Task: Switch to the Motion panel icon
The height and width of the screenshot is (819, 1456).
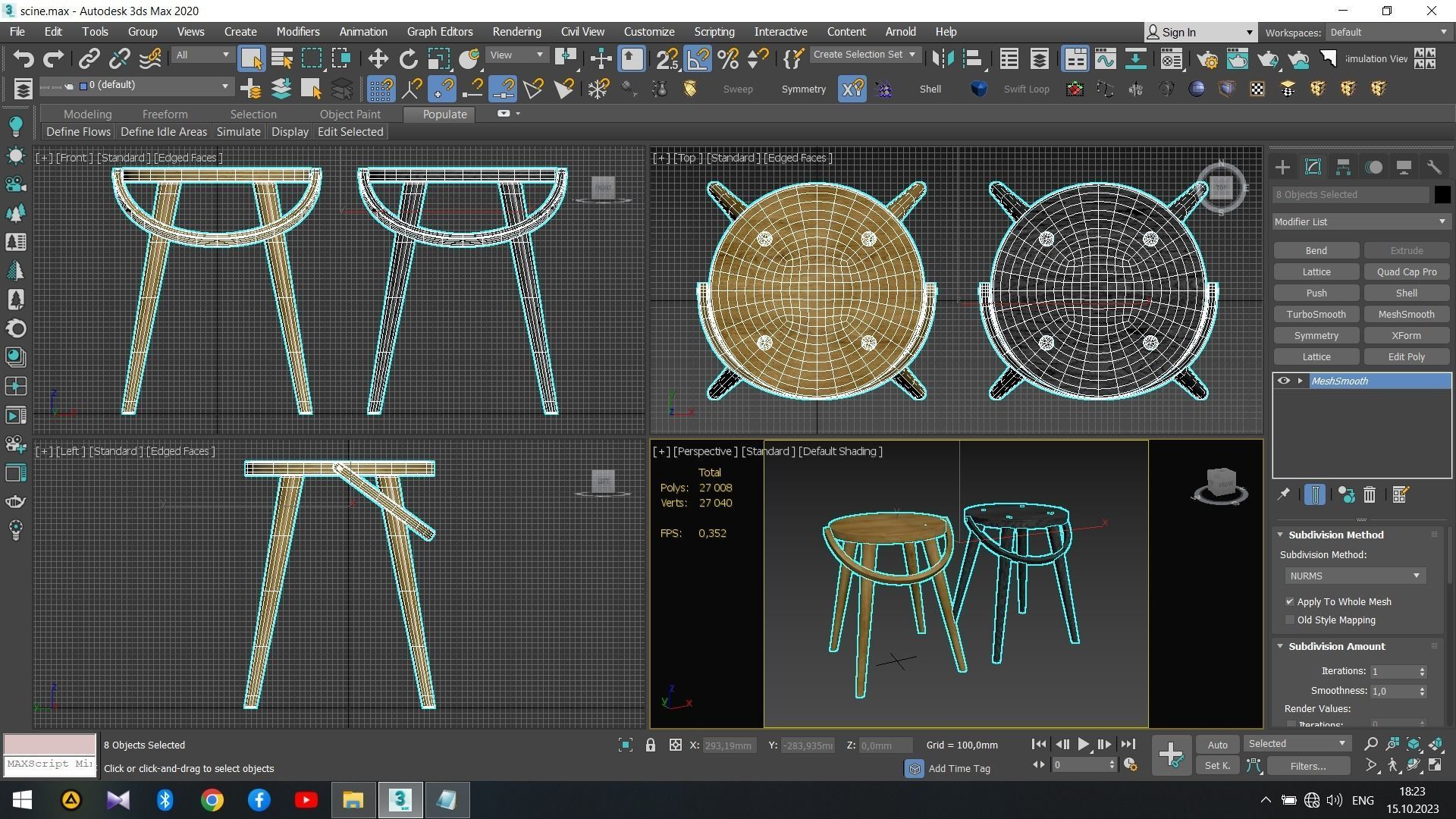Action: point(1373,168)
